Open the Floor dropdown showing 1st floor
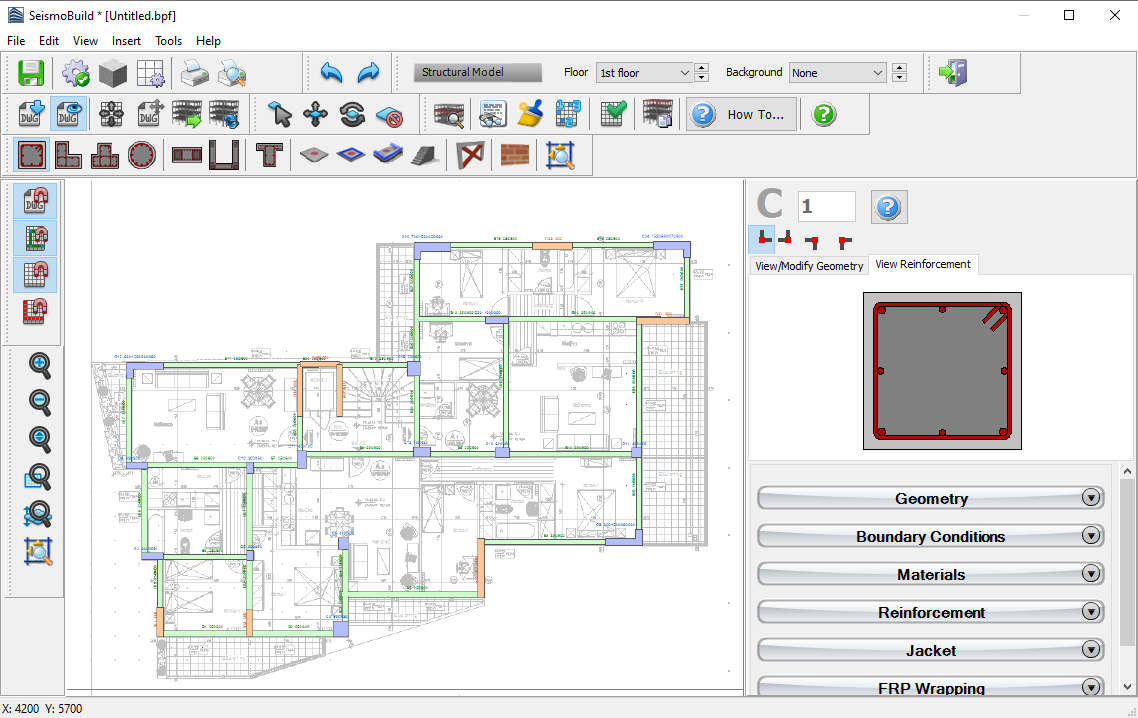 (644, 73)
